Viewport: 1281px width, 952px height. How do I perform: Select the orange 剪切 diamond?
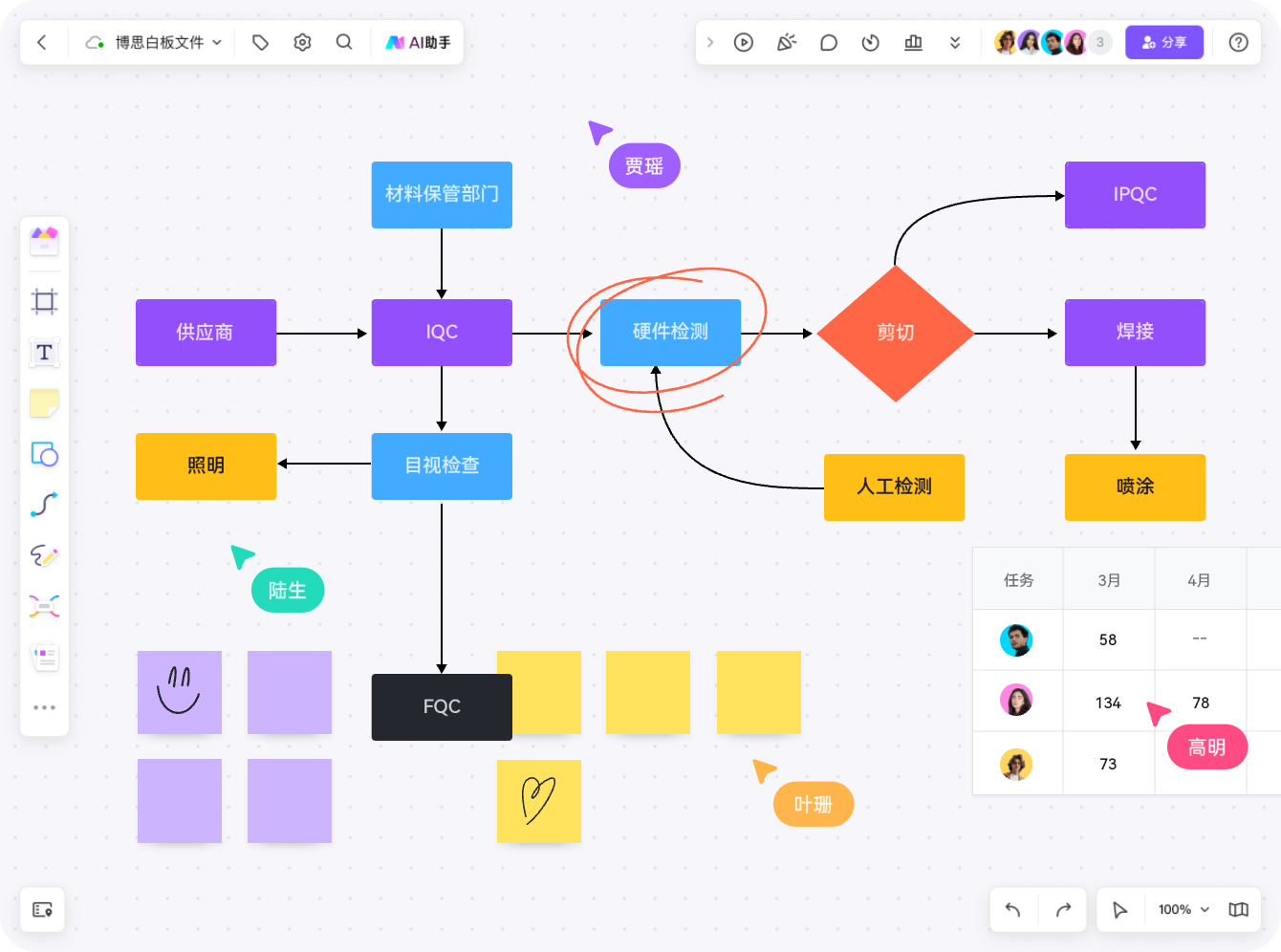(896, 333)
